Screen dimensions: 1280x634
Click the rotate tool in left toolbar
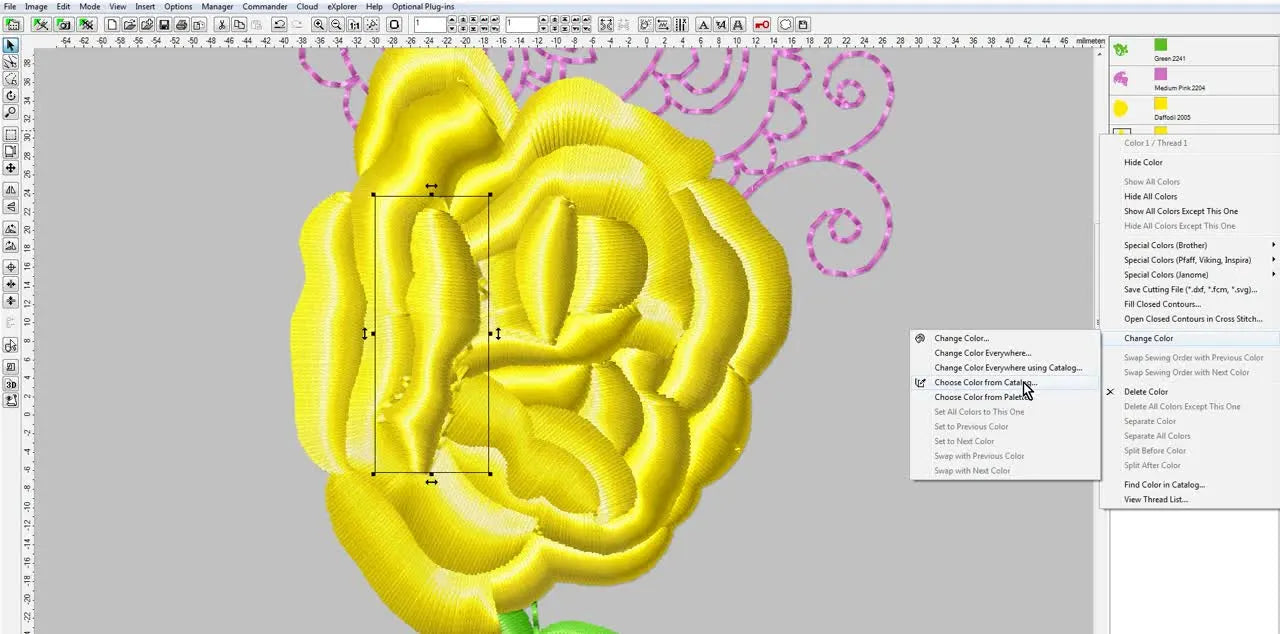tap(11, 96)
